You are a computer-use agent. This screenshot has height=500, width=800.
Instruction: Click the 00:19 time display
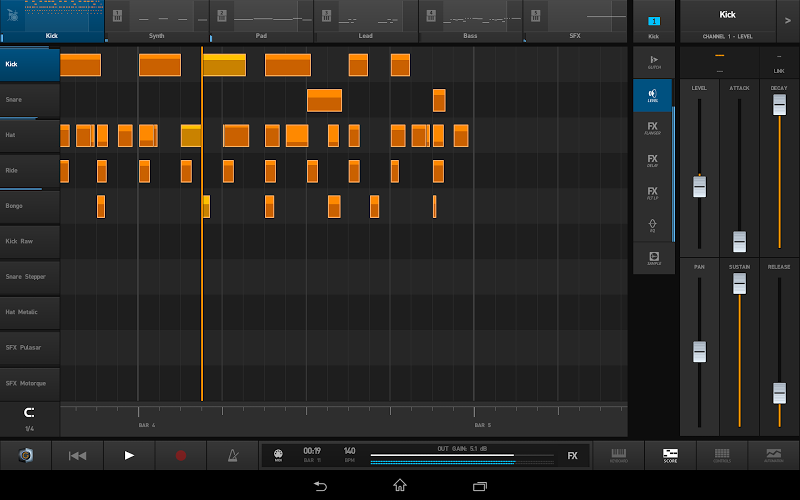312,451
